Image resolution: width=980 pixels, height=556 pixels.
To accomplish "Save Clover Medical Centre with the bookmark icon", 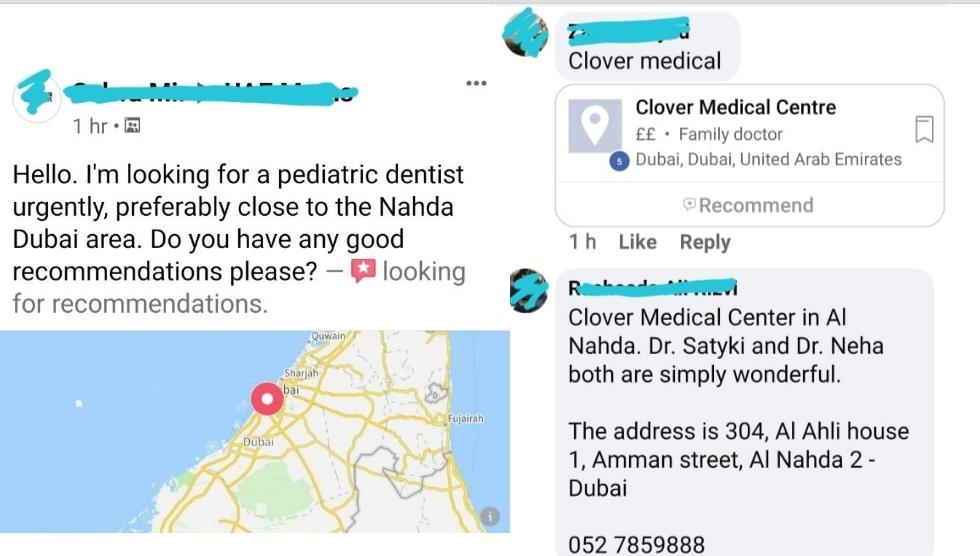I will point(925,129).
